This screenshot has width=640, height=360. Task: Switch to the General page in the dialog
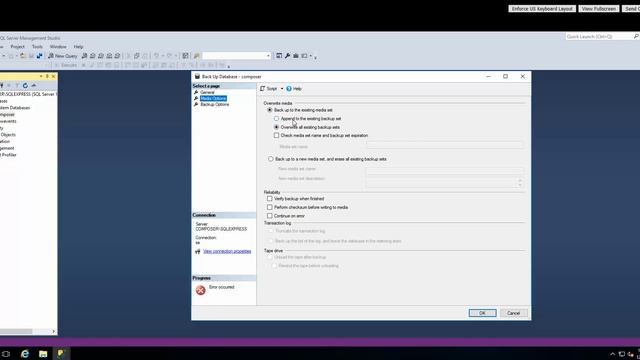pyautogui.click(x=207, y=93)
